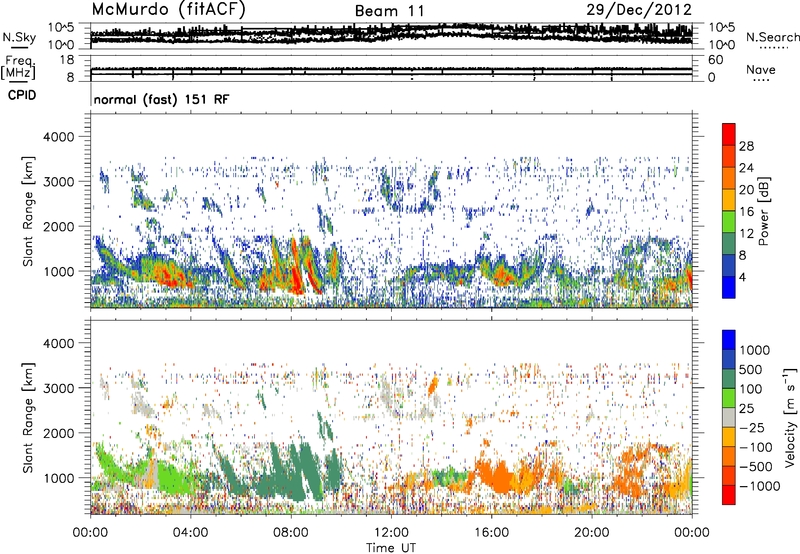
Task: Click the noise trace panel beside N.Sky
Action: (391, 35)
